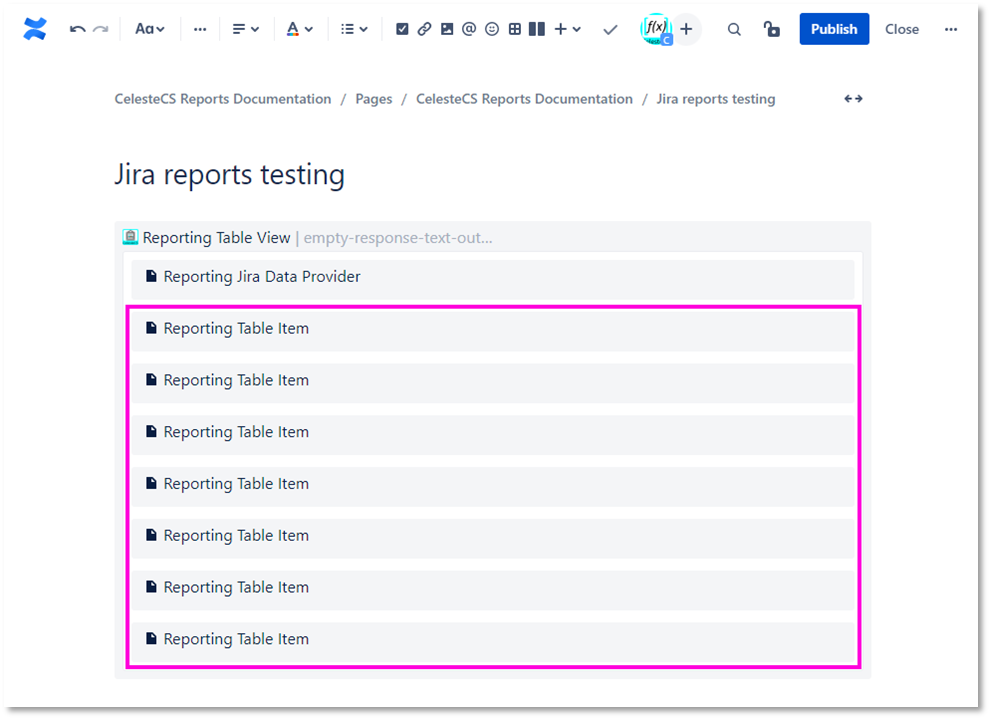Screen dimensions: 991x720
Task: Open the text styles dropdown
Action: [150, 29]
